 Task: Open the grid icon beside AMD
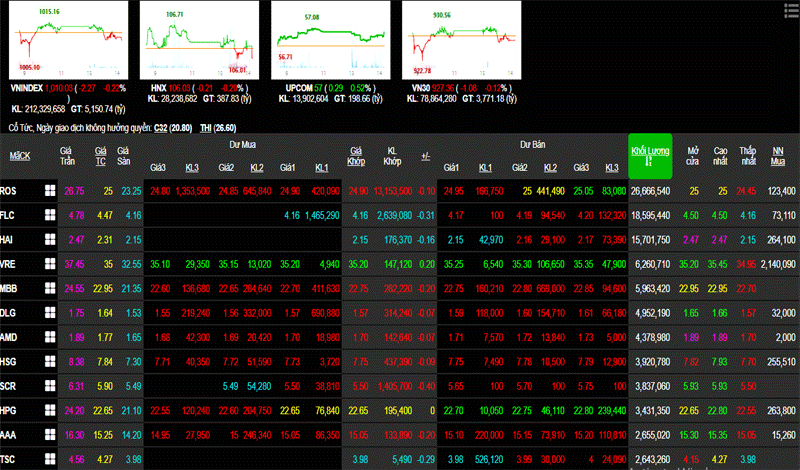point(50,337)
